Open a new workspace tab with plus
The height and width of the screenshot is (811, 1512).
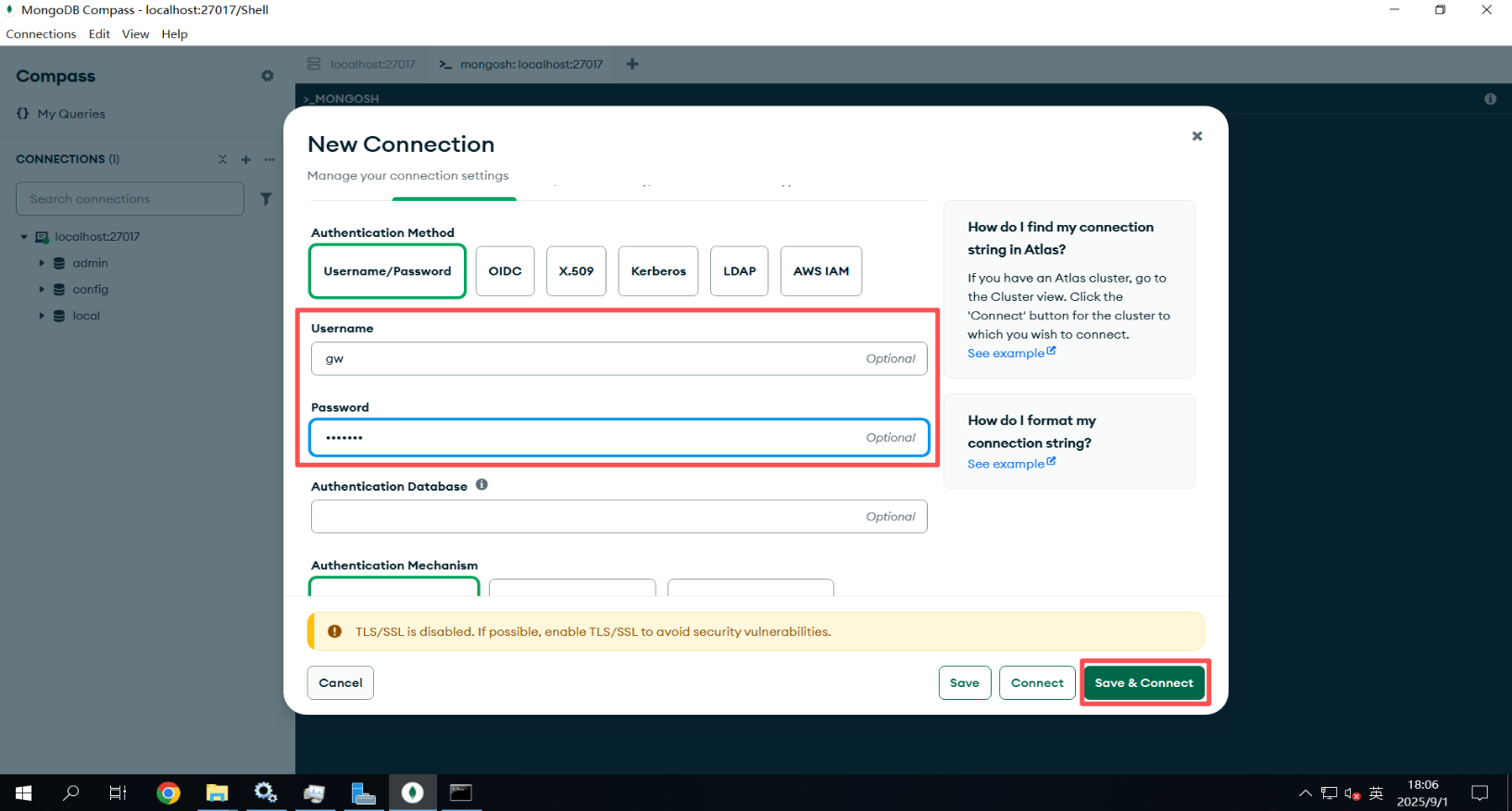pyautogui.click(x=632, y=64)
